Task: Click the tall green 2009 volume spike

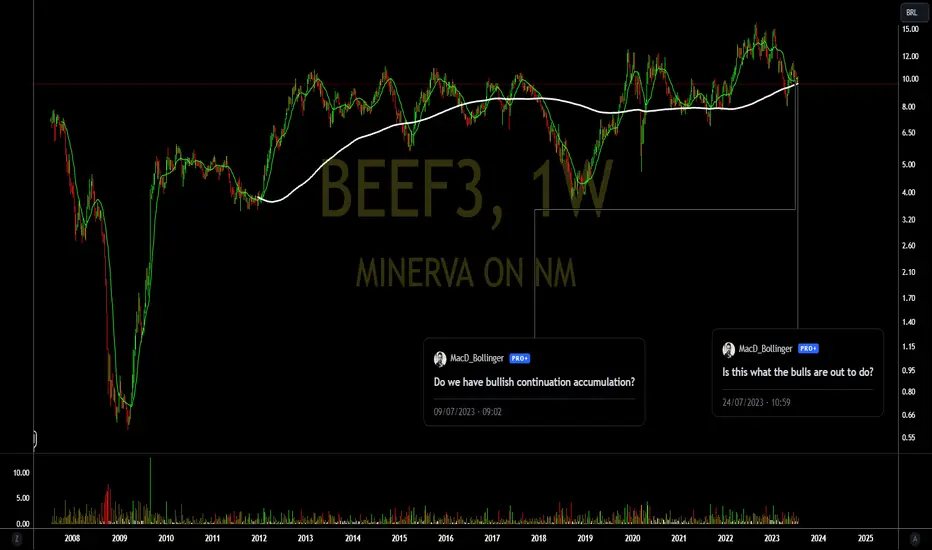Action: pyautogui.click(x=150, y=491)
